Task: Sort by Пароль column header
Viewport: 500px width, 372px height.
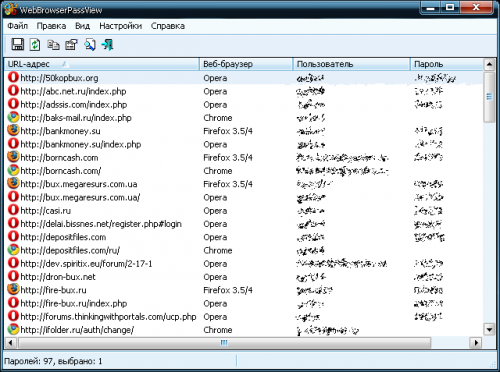Action: pos(447,64)
